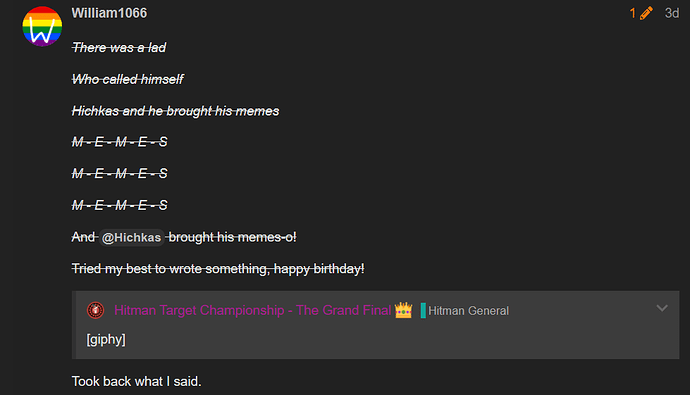Click 'brought his memes-o!' text

tap(232, 238)
